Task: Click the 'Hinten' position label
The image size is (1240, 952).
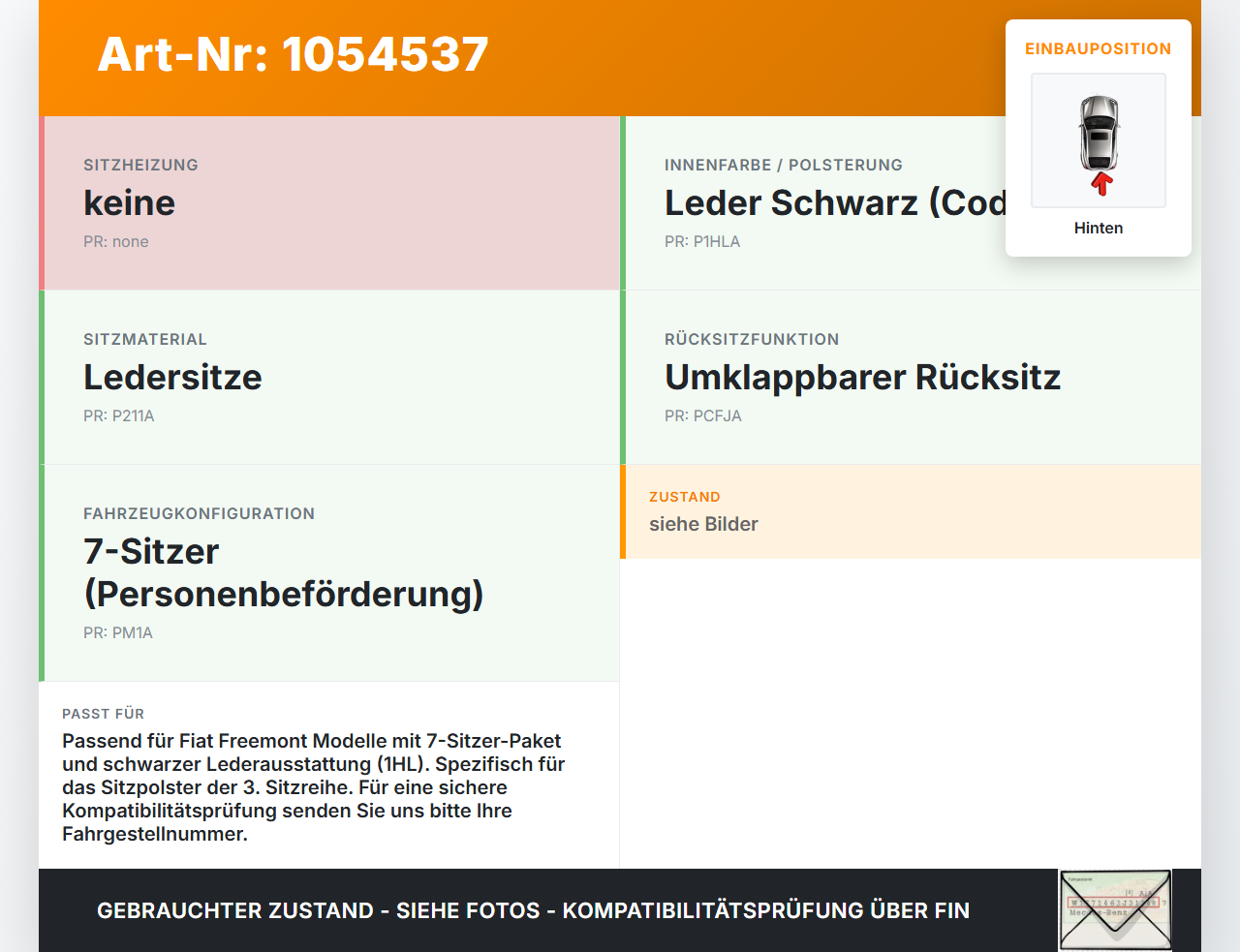Action: (1099, 228)
